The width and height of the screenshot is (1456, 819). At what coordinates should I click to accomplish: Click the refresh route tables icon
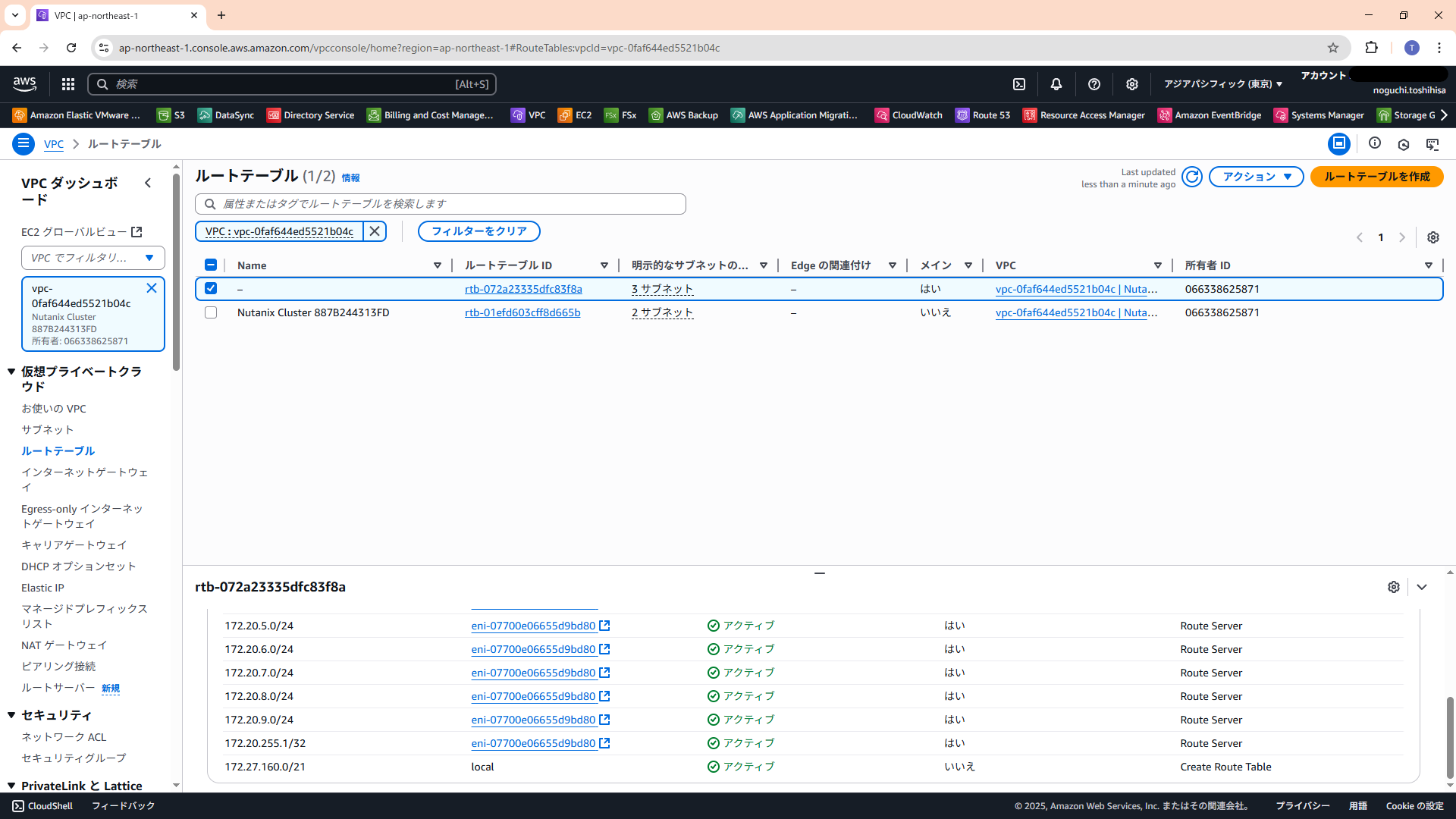point(1192,177)
